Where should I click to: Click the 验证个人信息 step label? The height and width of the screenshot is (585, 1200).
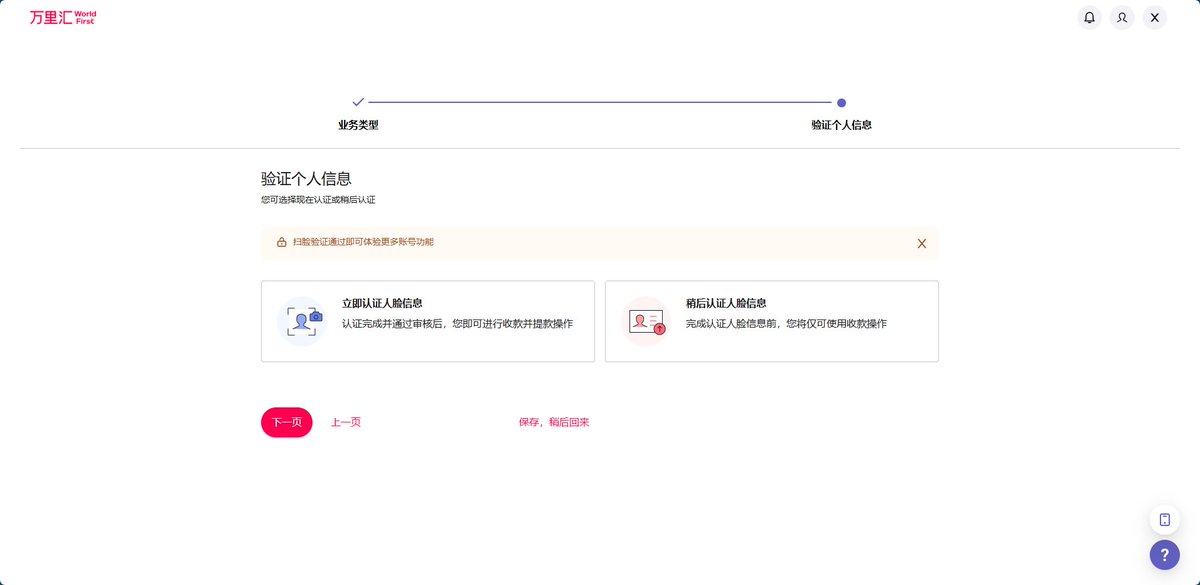coord(841,125)
